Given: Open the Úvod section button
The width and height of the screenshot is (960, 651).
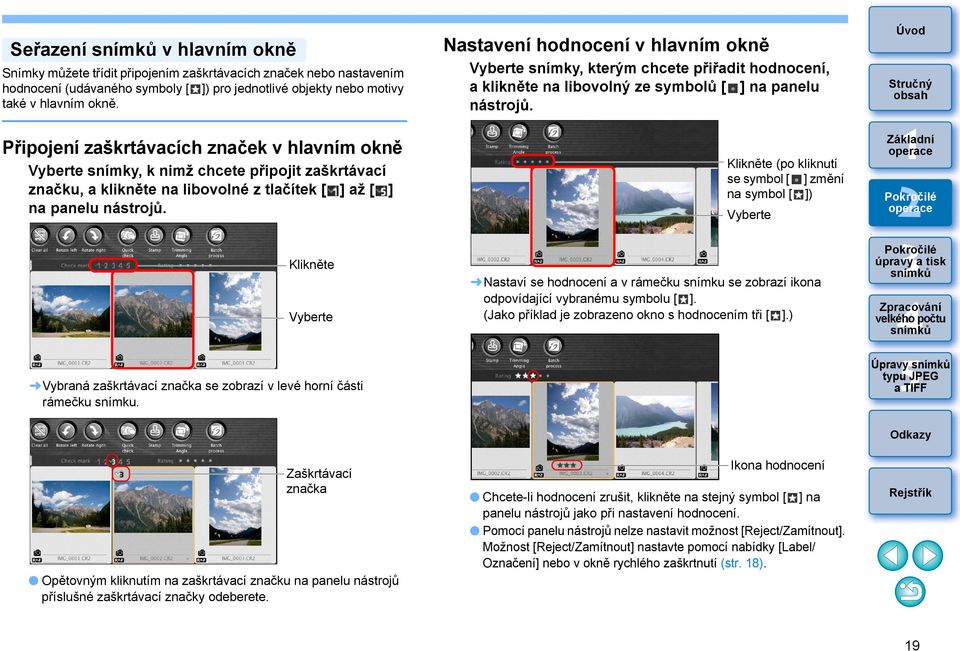Looking at the screenshot, I should [910, 30].
